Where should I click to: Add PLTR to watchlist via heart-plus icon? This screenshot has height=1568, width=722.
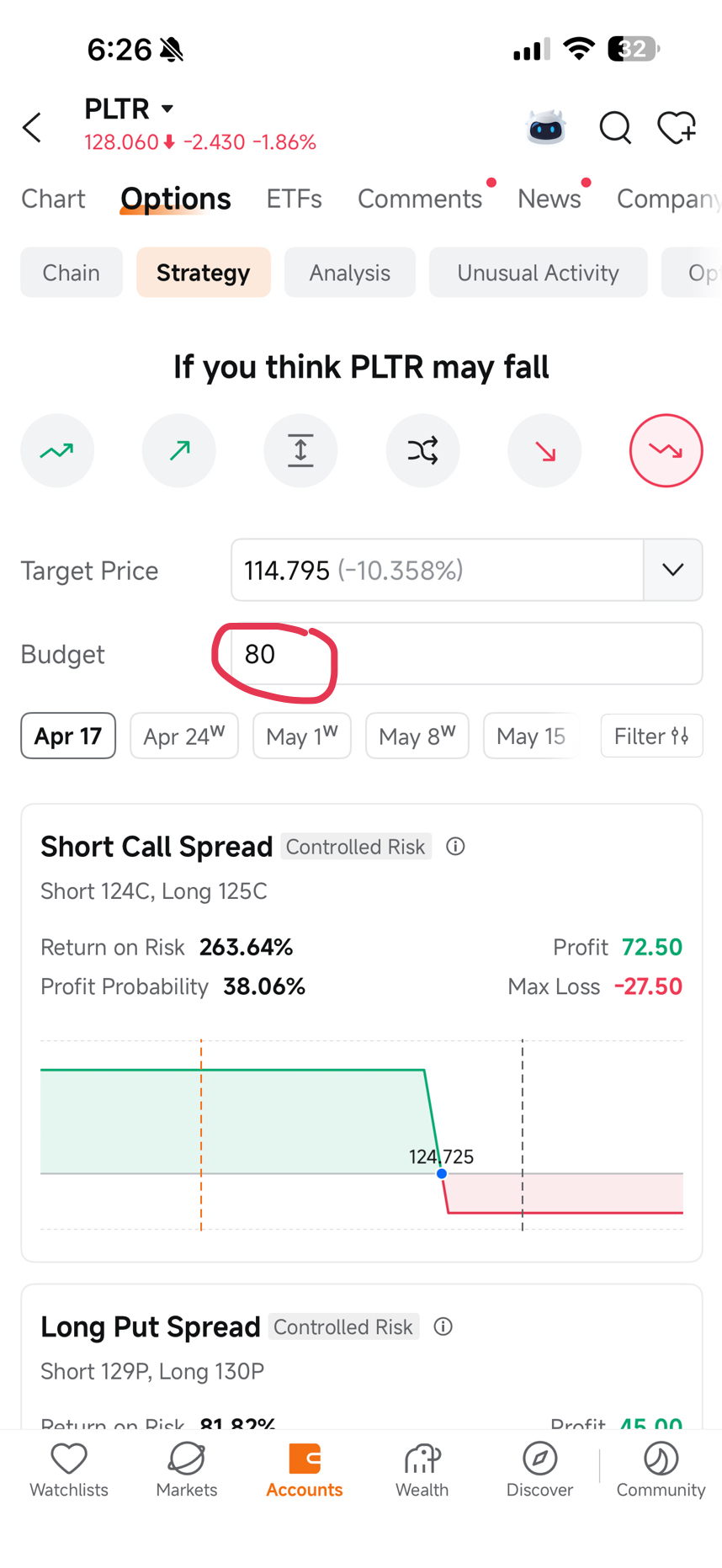(x=677, y=128)
